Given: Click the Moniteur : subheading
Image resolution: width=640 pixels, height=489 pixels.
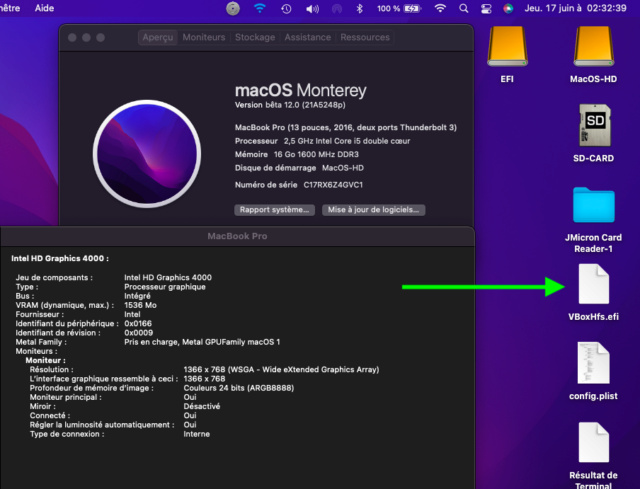Looking at the screenshot, I should [45, 360].
